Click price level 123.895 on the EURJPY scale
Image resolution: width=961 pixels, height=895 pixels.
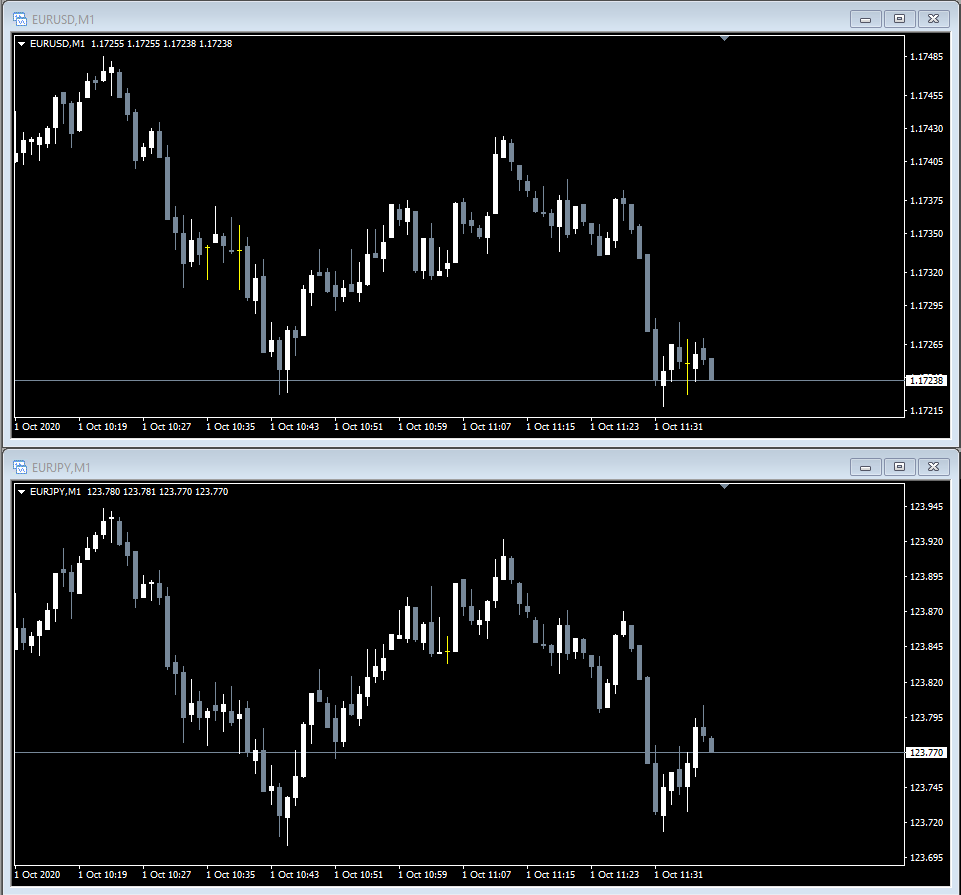click(x=926, y=576)
